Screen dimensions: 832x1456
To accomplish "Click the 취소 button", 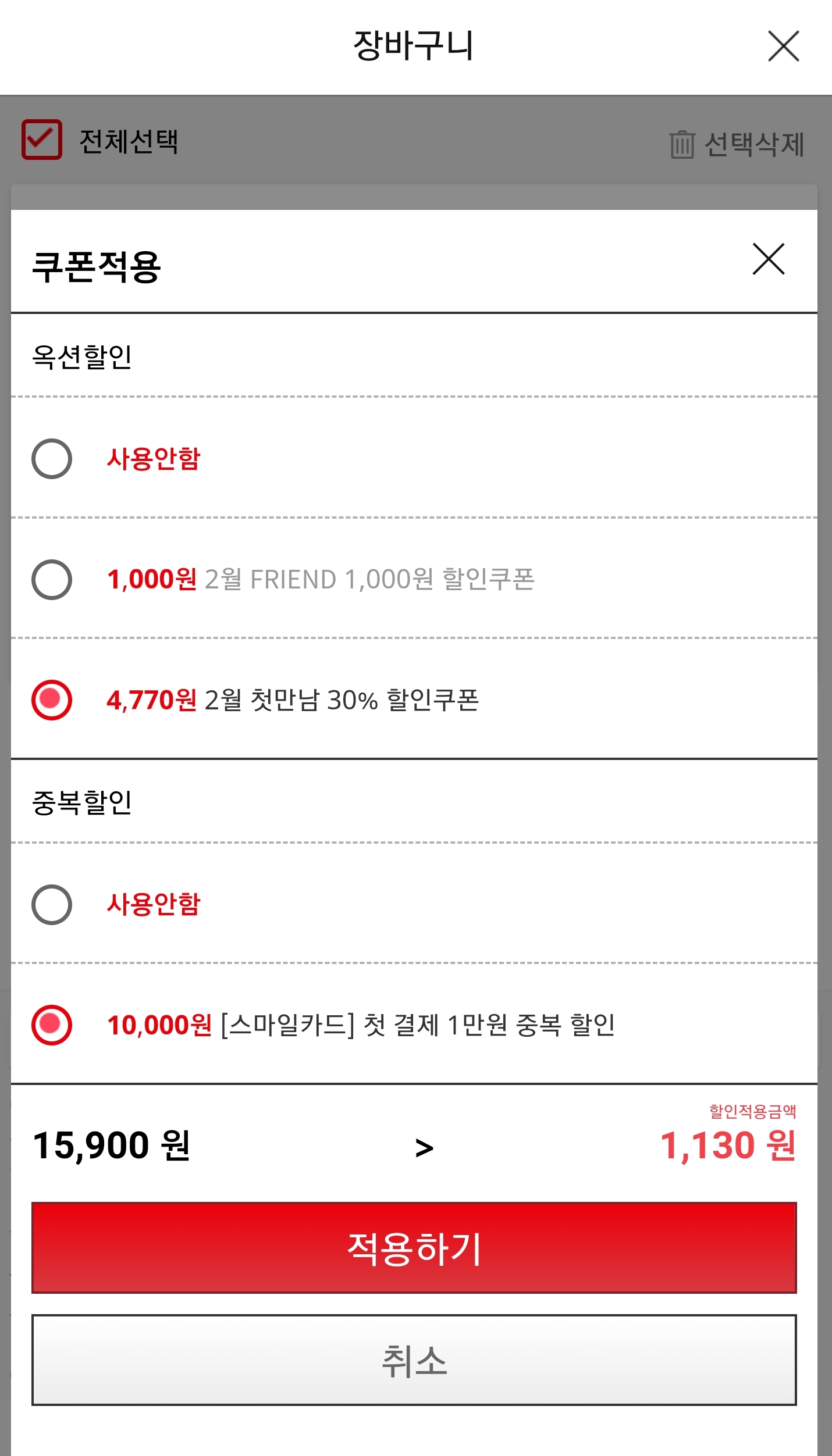I will click(x=414, y=1361).
